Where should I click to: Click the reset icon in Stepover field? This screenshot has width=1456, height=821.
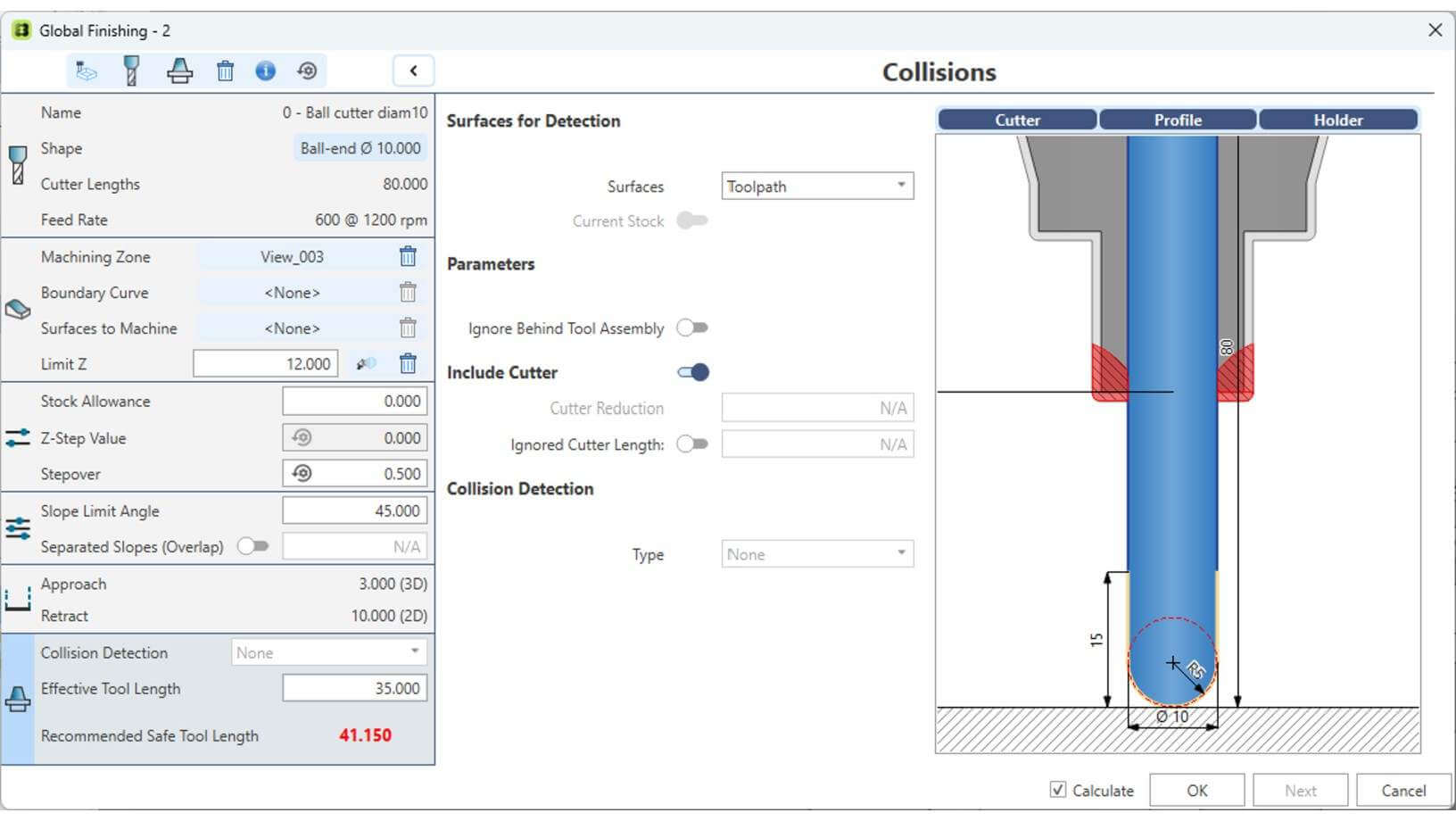click(302, 474)
